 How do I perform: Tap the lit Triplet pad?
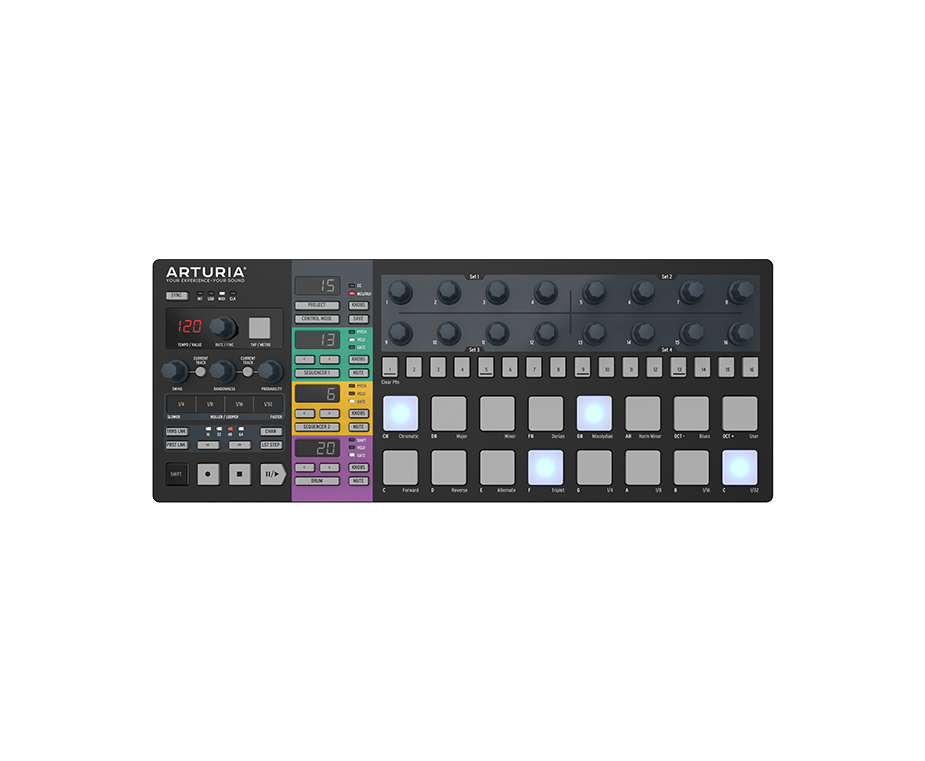click(545, 467)
